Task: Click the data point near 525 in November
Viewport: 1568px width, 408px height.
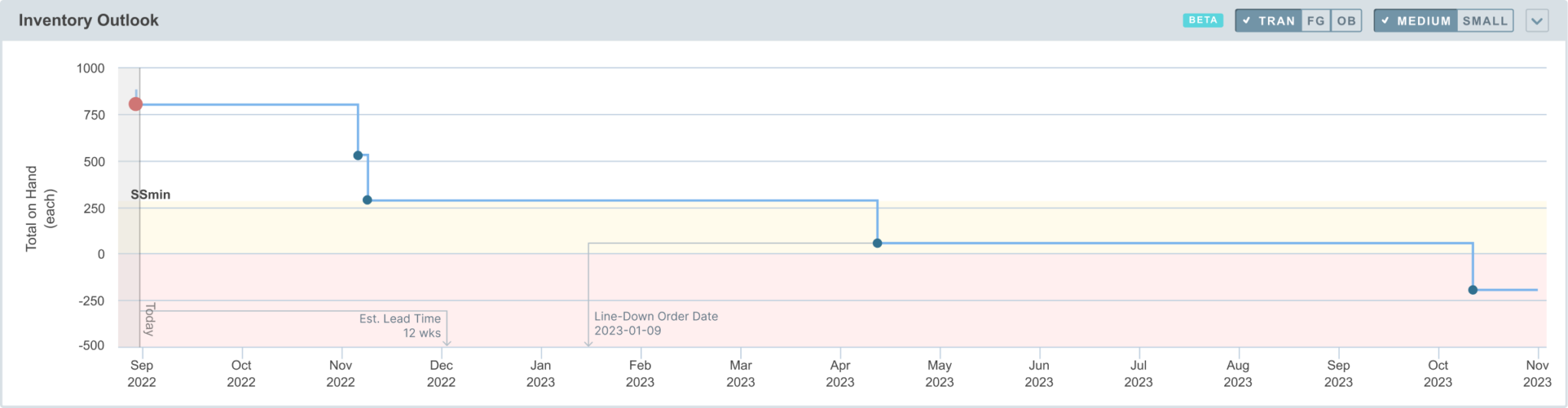Action: (358, 155)
